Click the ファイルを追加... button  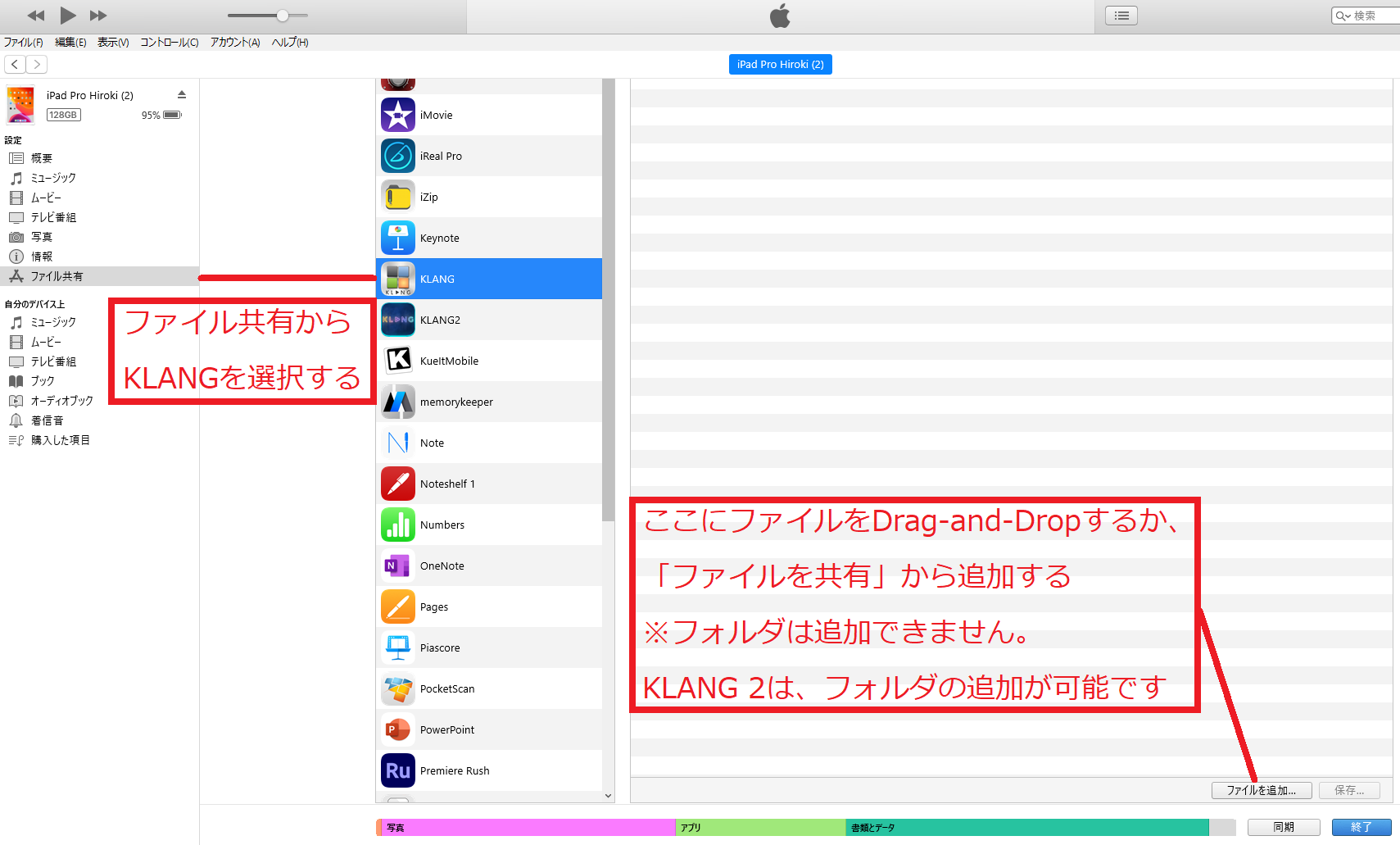(1261, 790)
